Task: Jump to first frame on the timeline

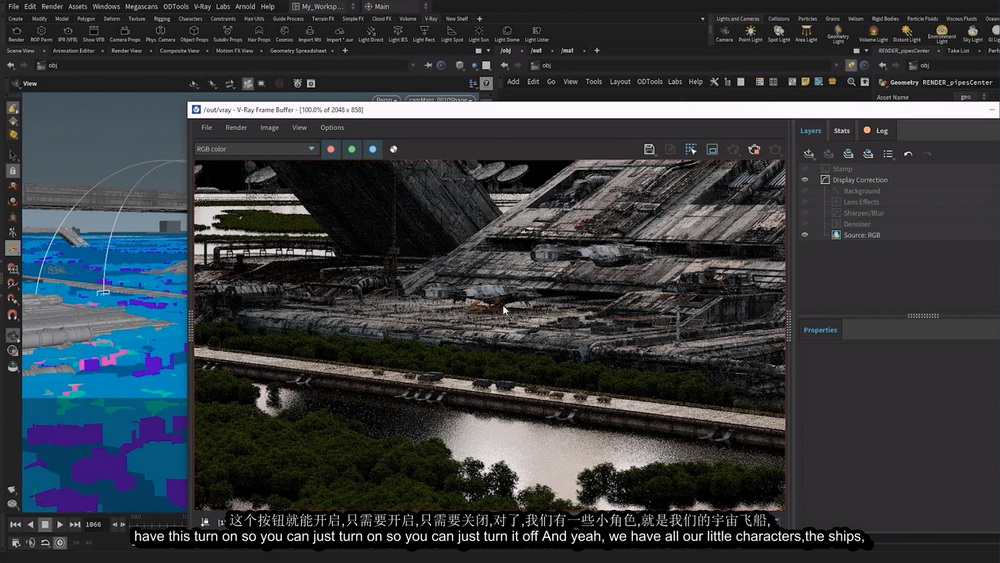Action: pyautogui.click(x=15, y=524)
